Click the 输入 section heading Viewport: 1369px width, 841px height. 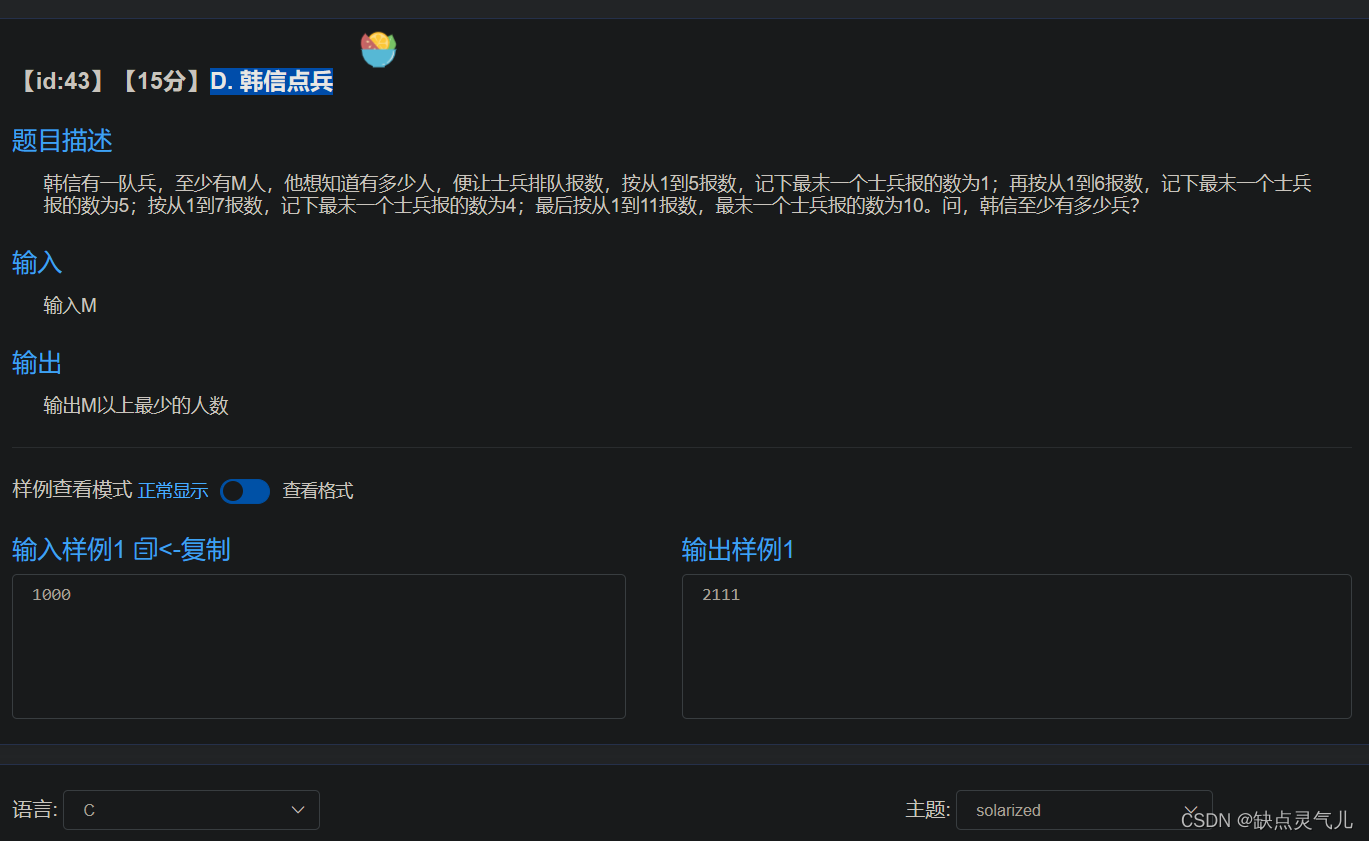[x=36, y=262]
